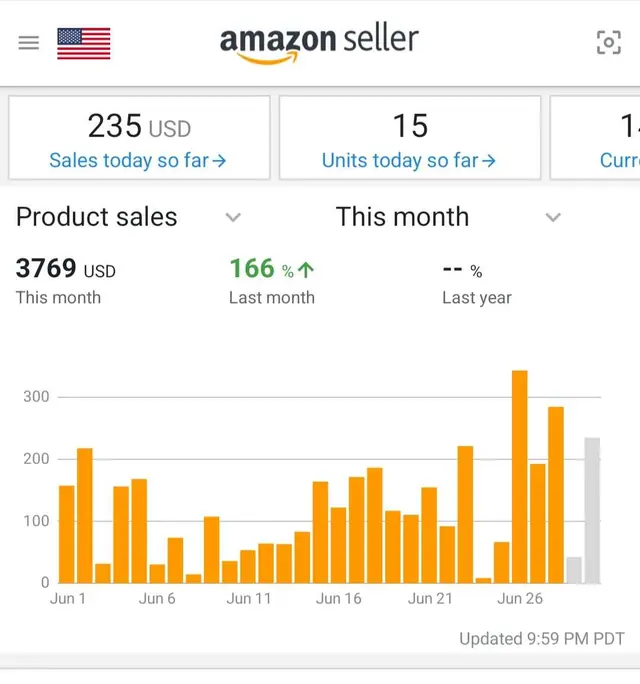Image resolution: width=640 pixels, height=684 pixels.
Task: Tap the Last month 166% comparison
Action: click(272, 280)
